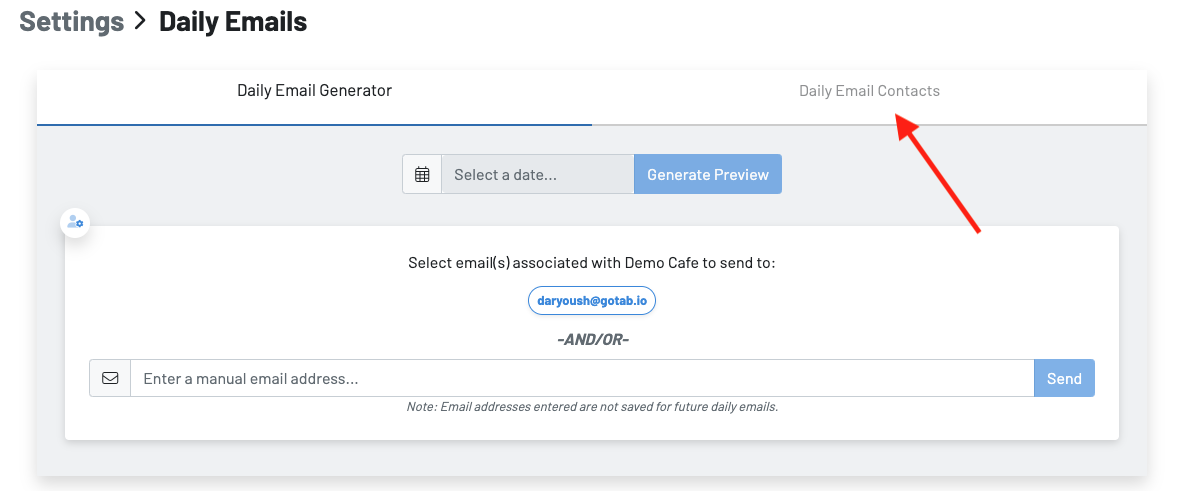
Task: Click the Daily Emails page heading
Action: click(233, 21)
